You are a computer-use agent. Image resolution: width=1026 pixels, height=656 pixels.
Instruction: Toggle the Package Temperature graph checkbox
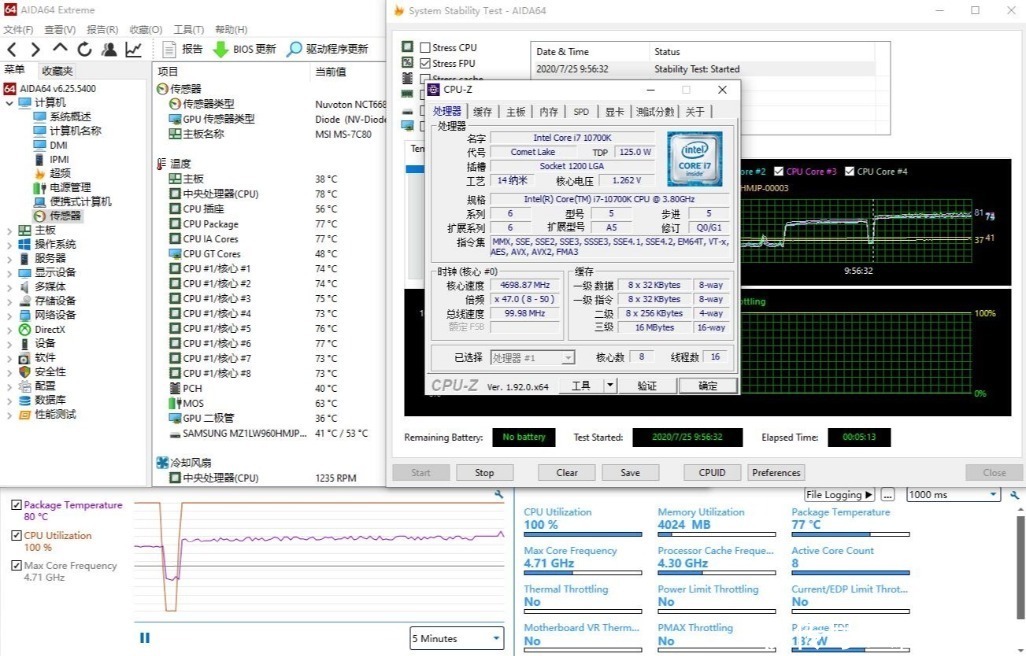(16, 506)
